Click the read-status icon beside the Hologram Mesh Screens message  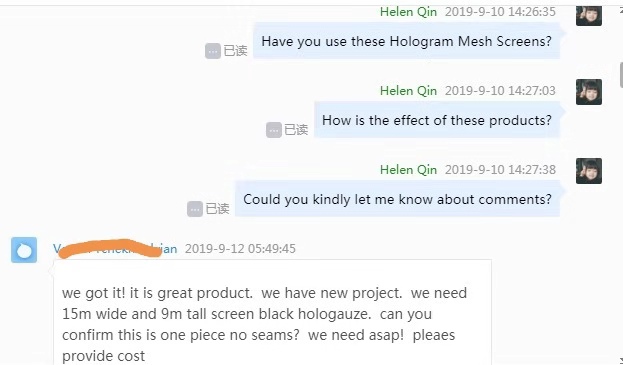213,51
